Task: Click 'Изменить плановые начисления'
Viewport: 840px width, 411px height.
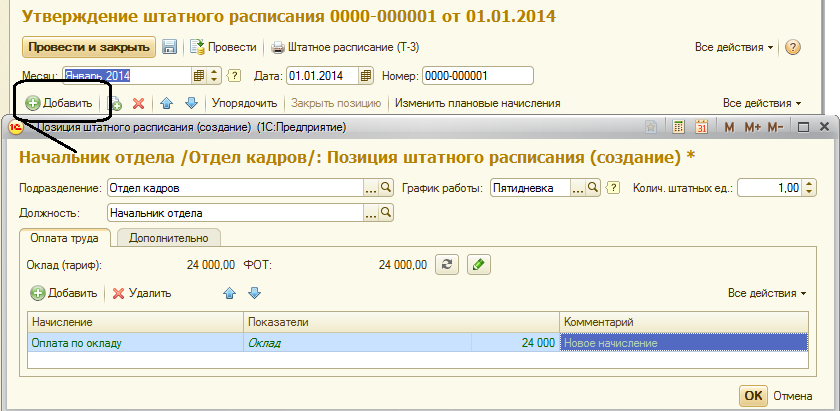Action: [x=478, y=103]
